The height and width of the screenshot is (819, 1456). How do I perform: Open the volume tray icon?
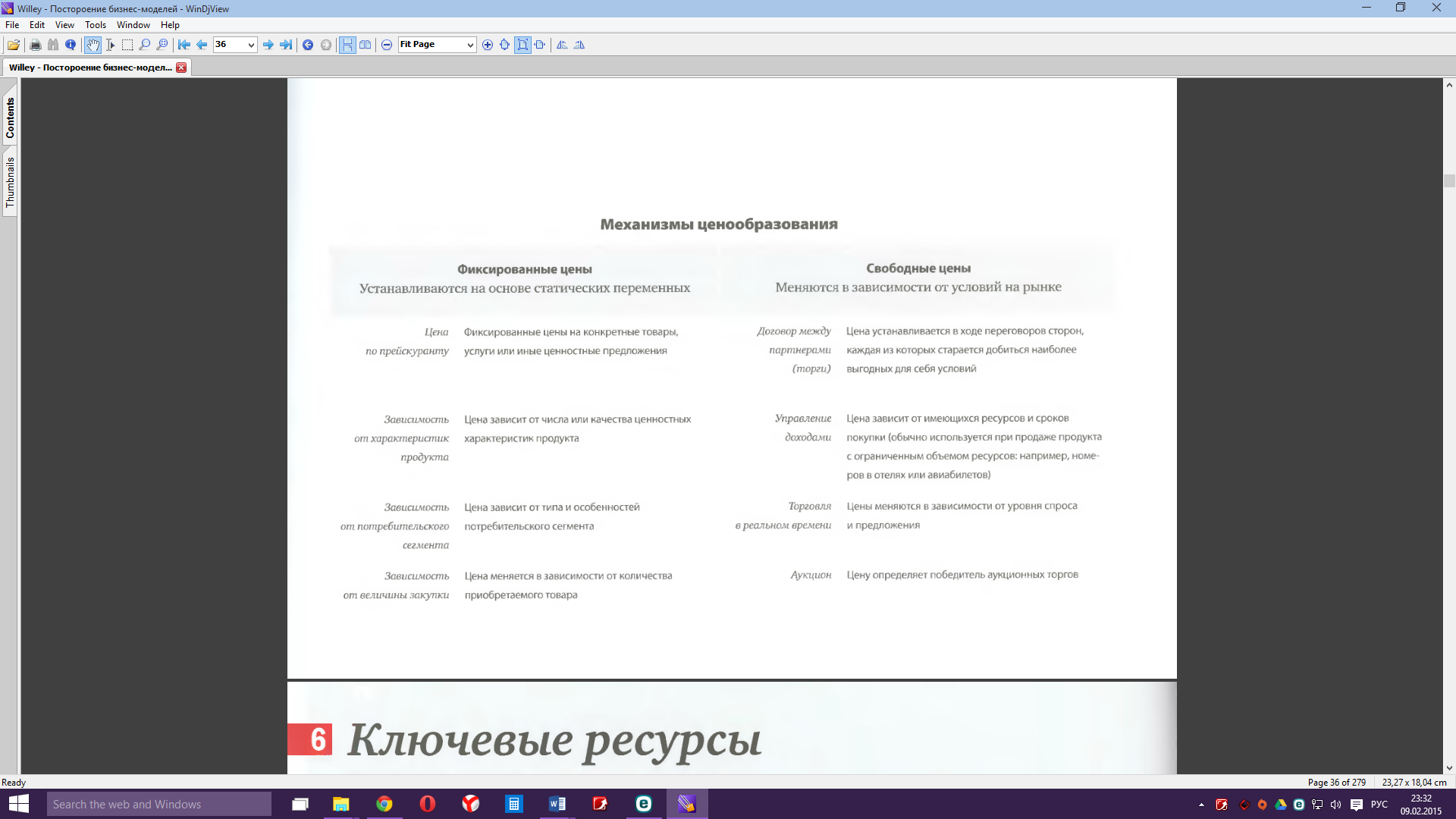click(x=1335, y=805)
